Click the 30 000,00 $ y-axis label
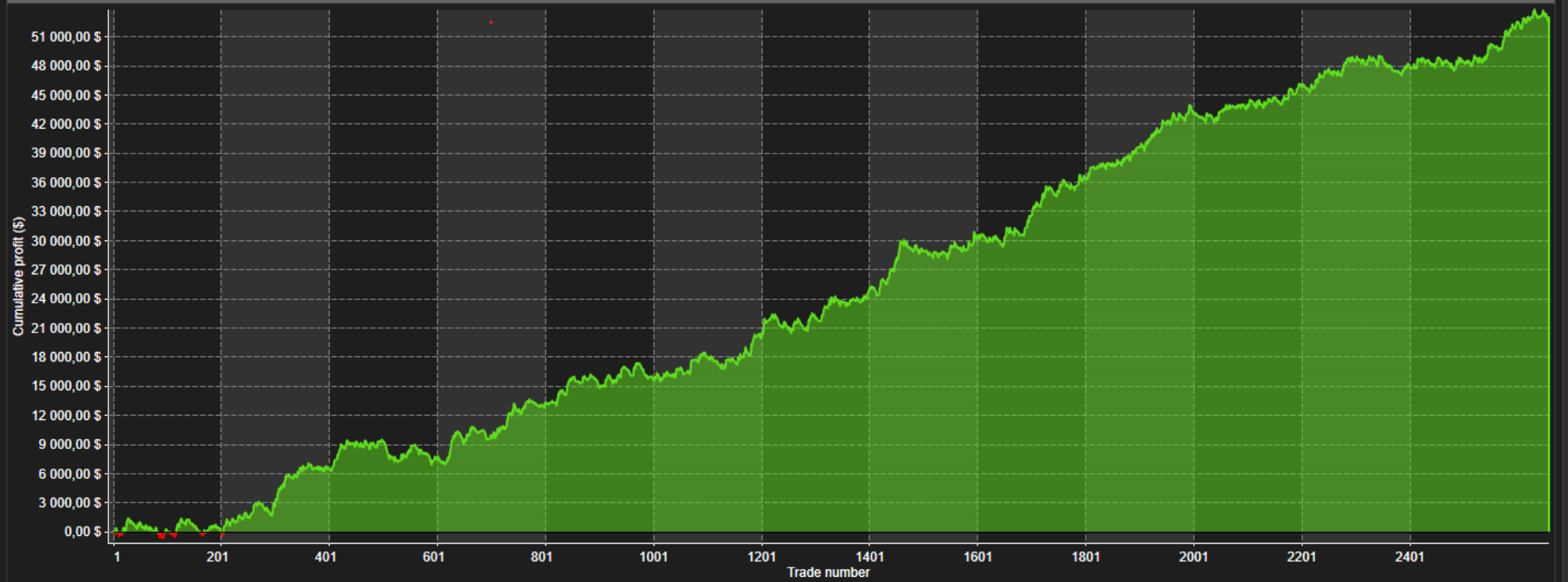The image size is (1568, 582). 66,241
